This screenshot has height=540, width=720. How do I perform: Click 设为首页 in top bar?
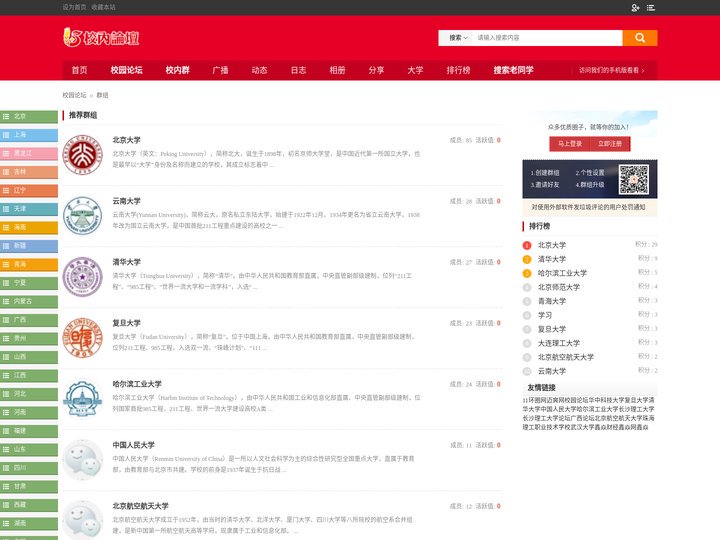(74, 7)
